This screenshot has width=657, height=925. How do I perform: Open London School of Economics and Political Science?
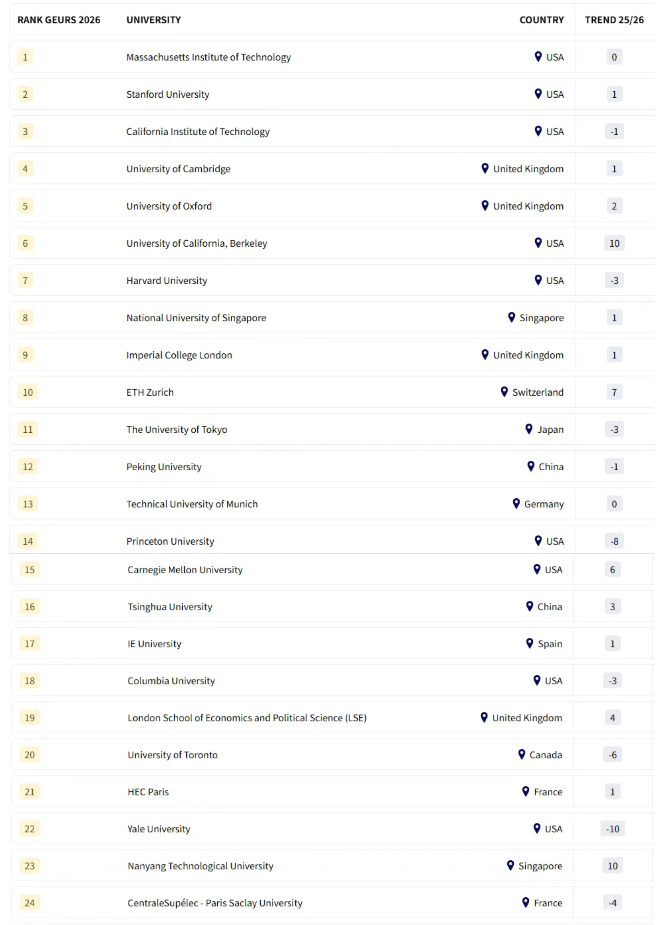(247, 717)
